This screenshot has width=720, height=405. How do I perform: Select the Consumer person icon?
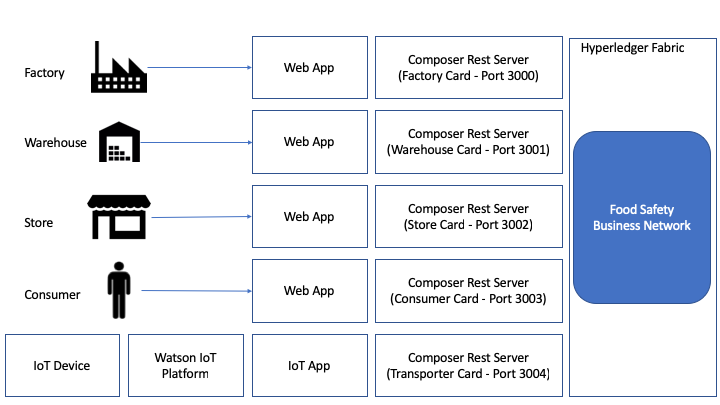coord(119,290)
